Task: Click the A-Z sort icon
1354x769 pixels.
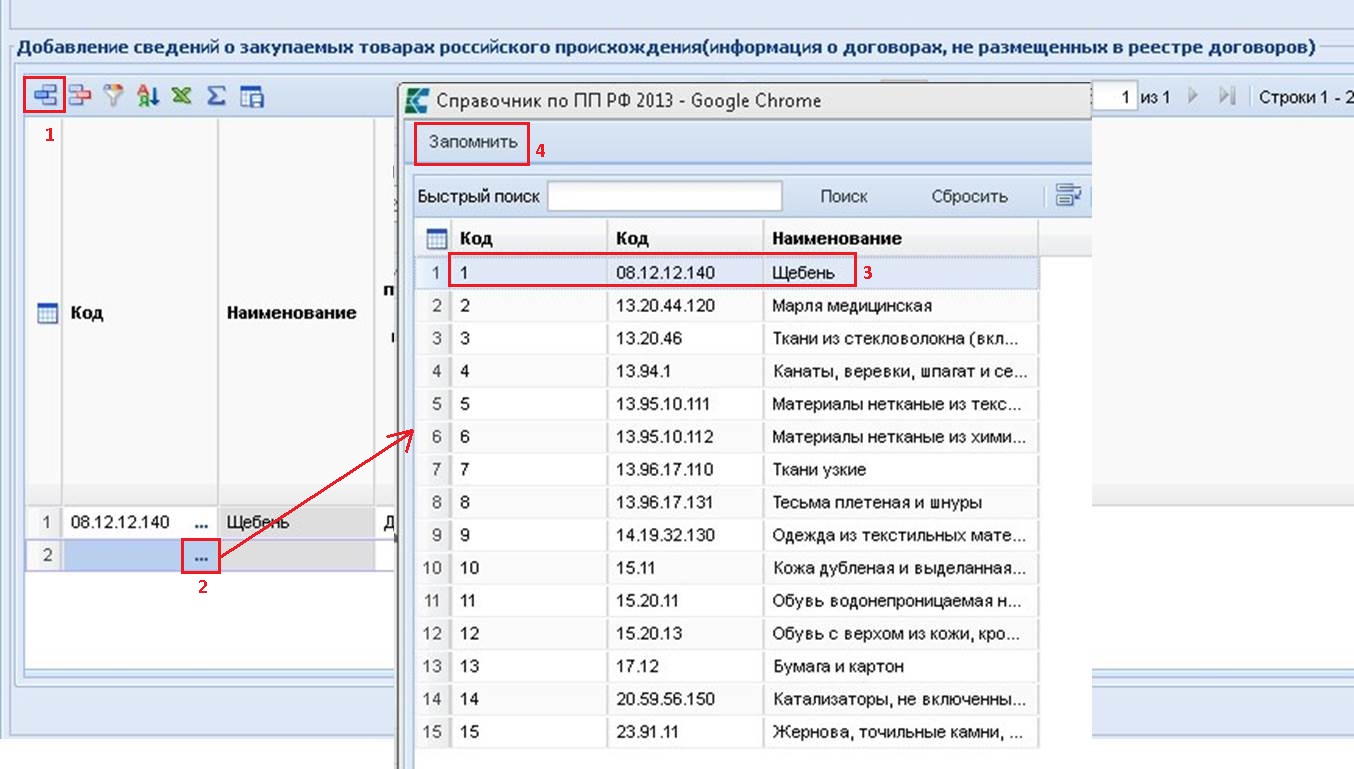Action: click(x=148, y=96)
